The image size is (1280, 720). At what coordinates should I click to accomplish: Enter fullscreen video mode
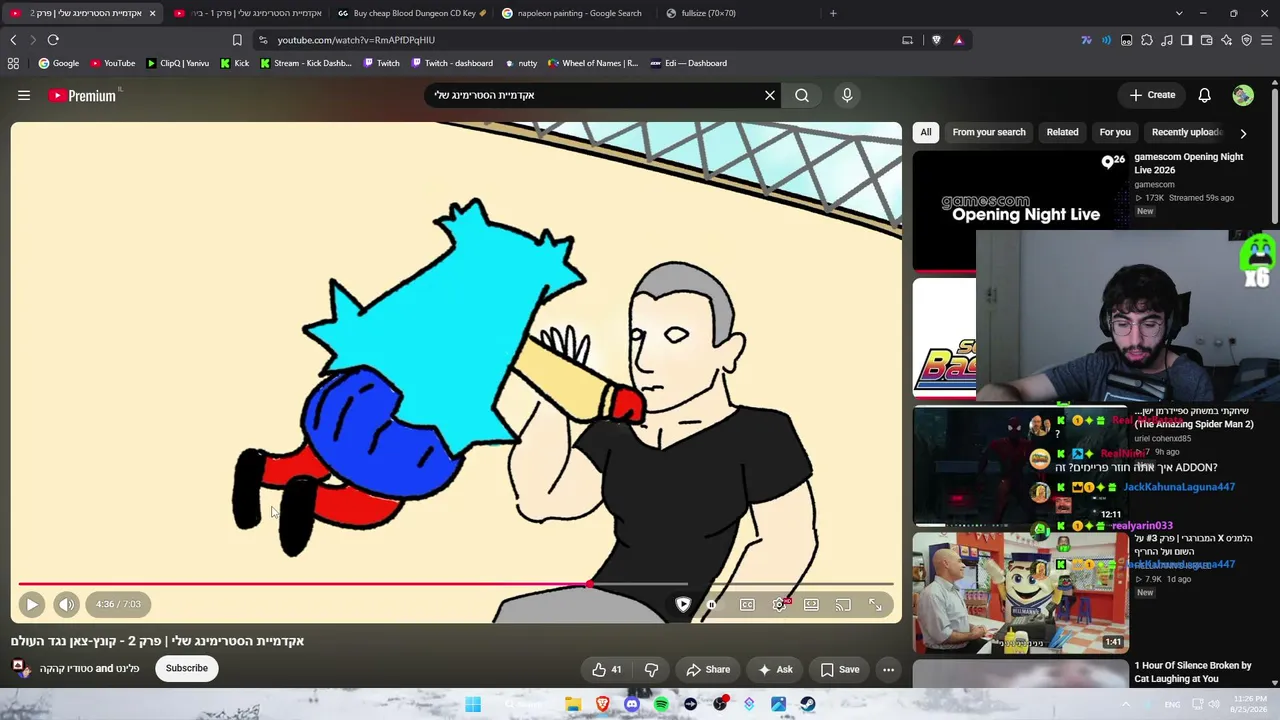pyautogui.click(x=875, y=604)
